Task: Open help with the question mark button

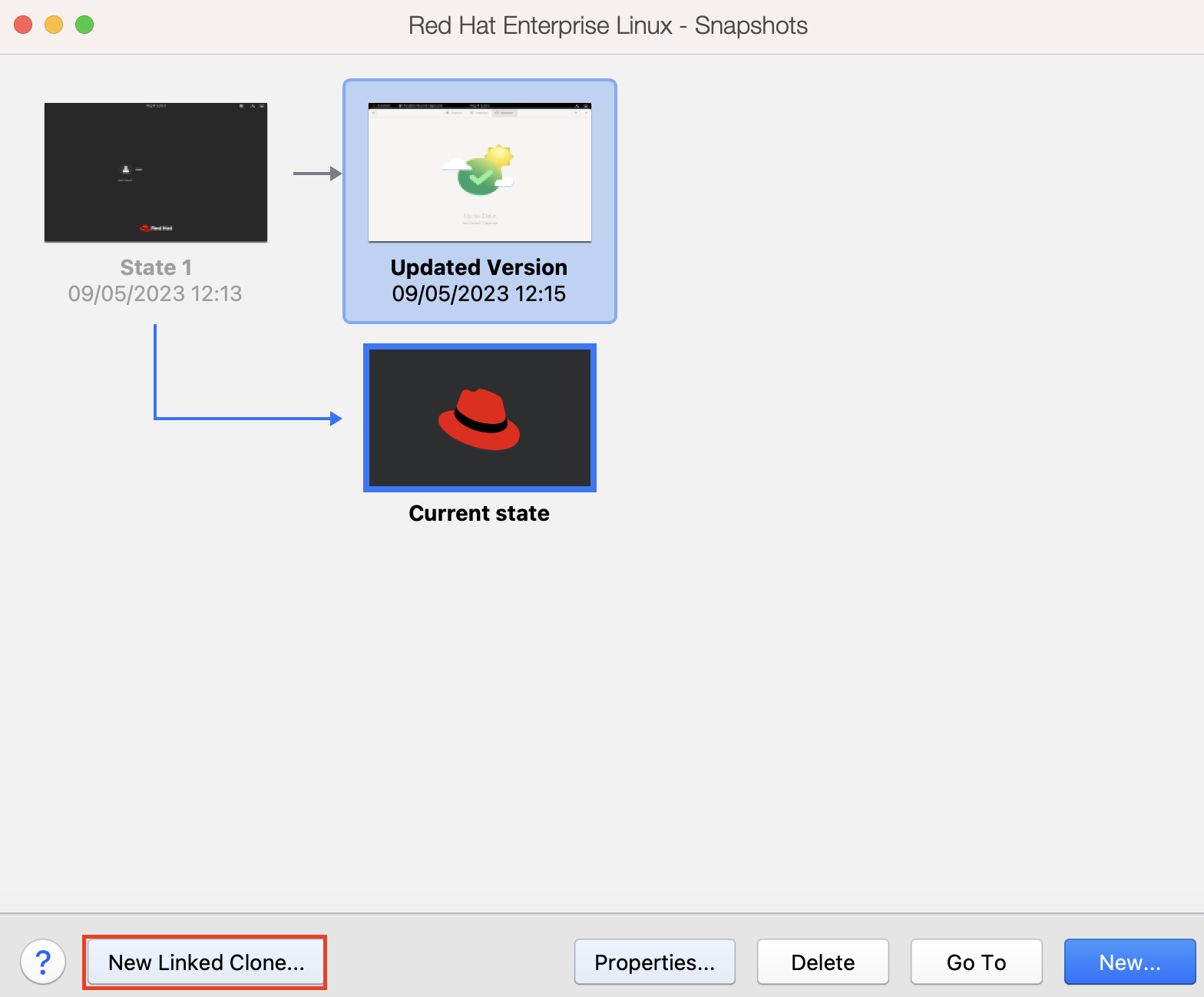Action: pos(43,962)
